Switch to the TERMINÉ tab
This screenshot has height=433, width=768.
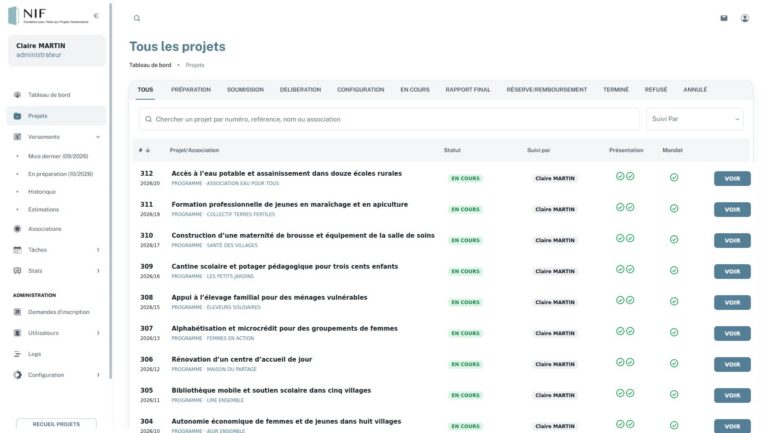[x=616, y=90]
